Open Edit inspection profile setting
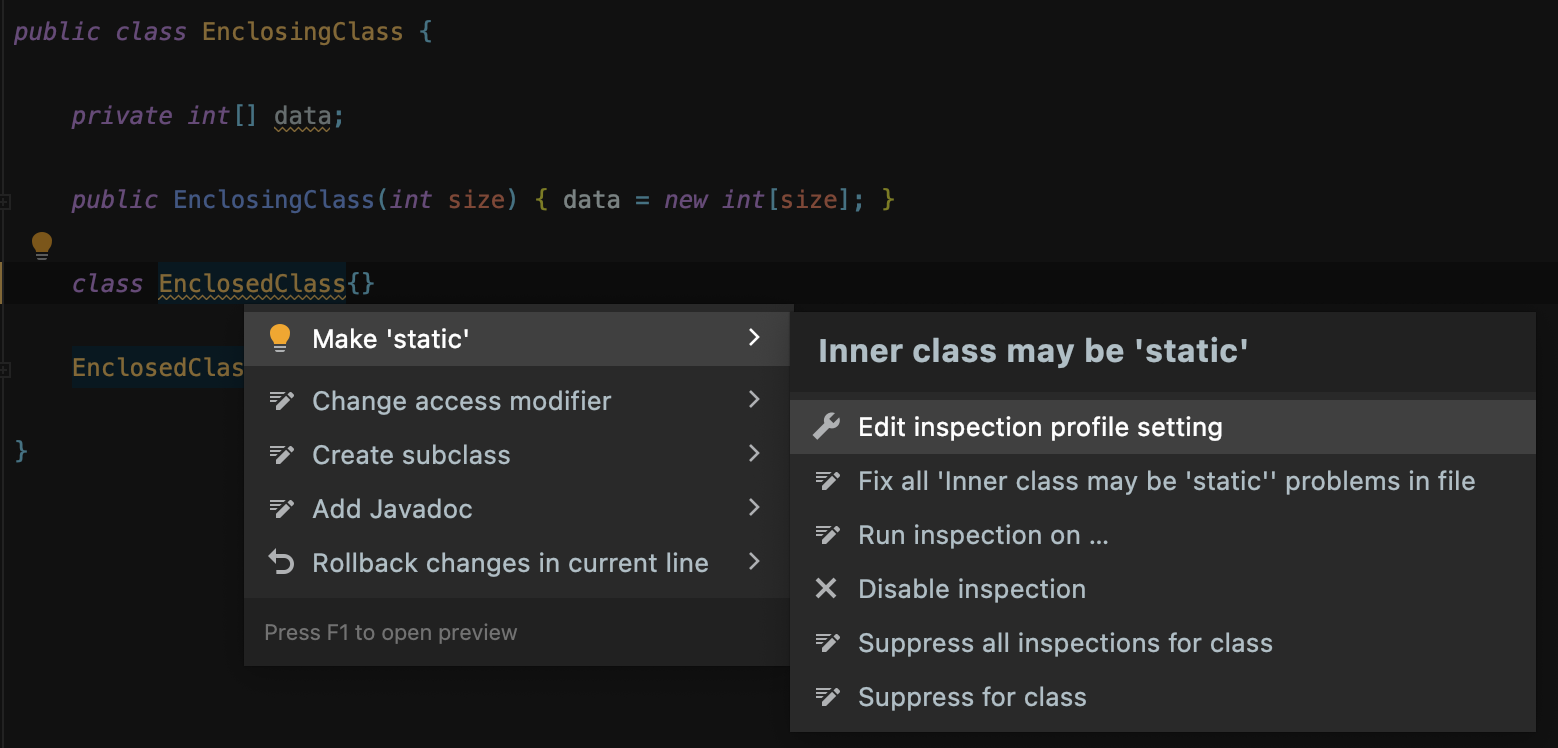 click(1163, 427)
